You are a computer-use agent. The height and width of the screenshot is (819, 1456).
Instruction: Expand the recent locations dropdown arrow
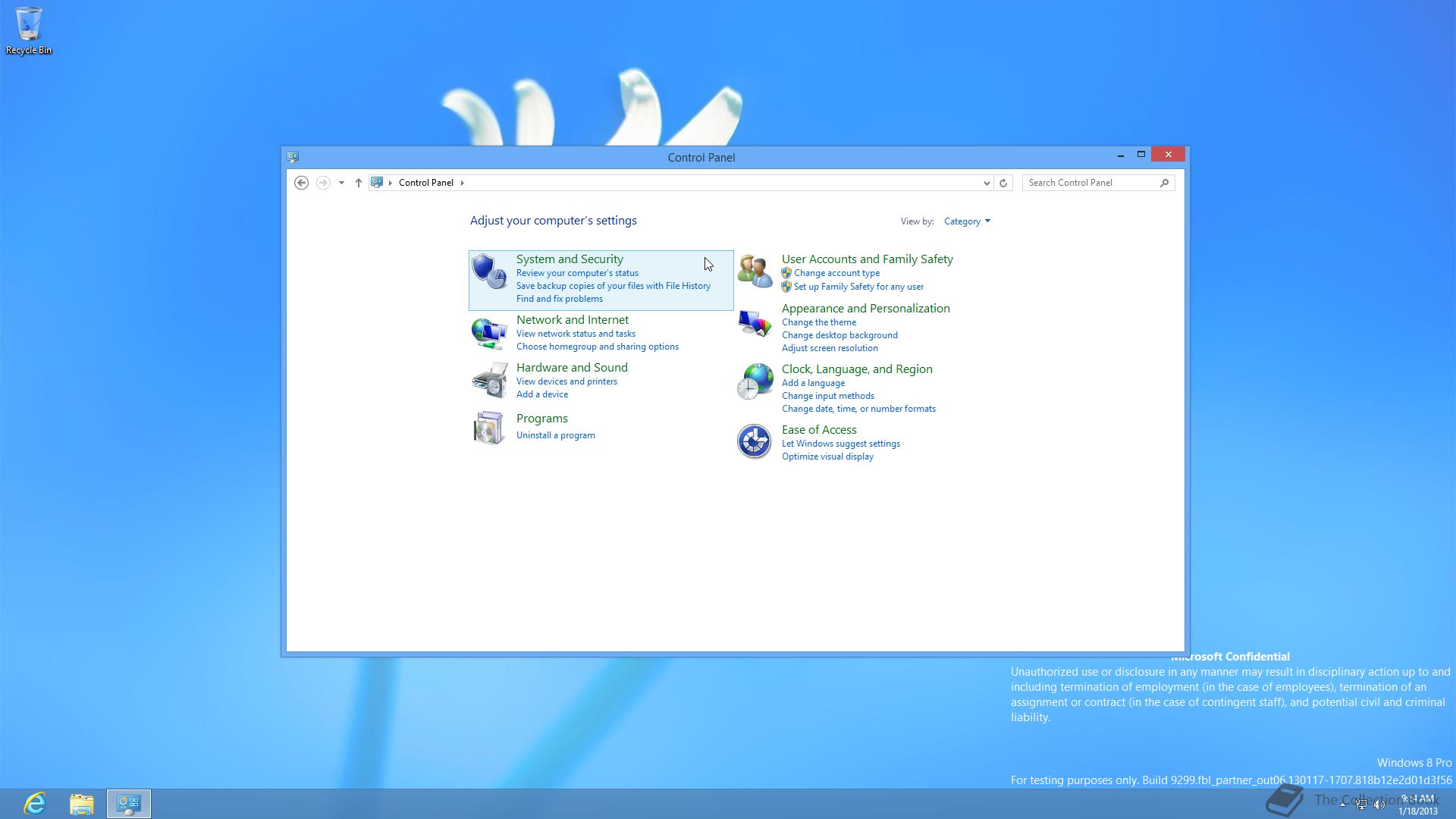tap(341, 183)
